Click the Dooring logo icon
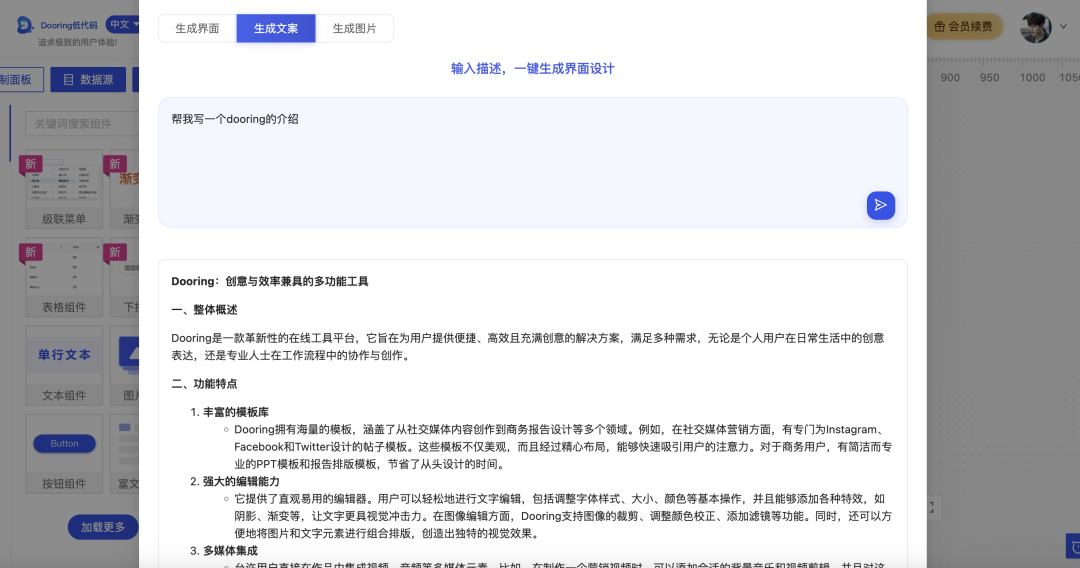Screen dimensions: 1080x568 click(x=25, y=25)
